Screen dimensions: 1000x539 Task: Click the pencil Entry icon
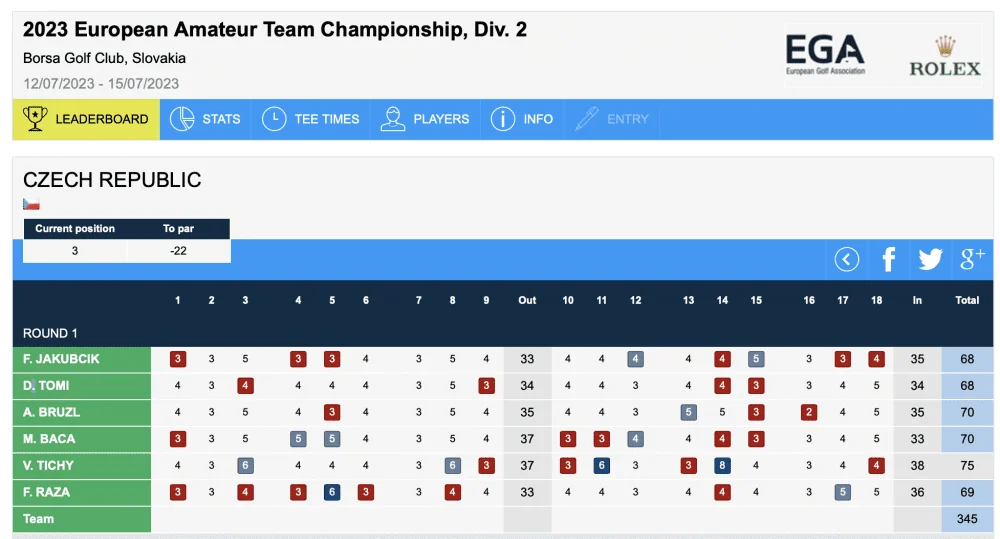coord(586,119)
